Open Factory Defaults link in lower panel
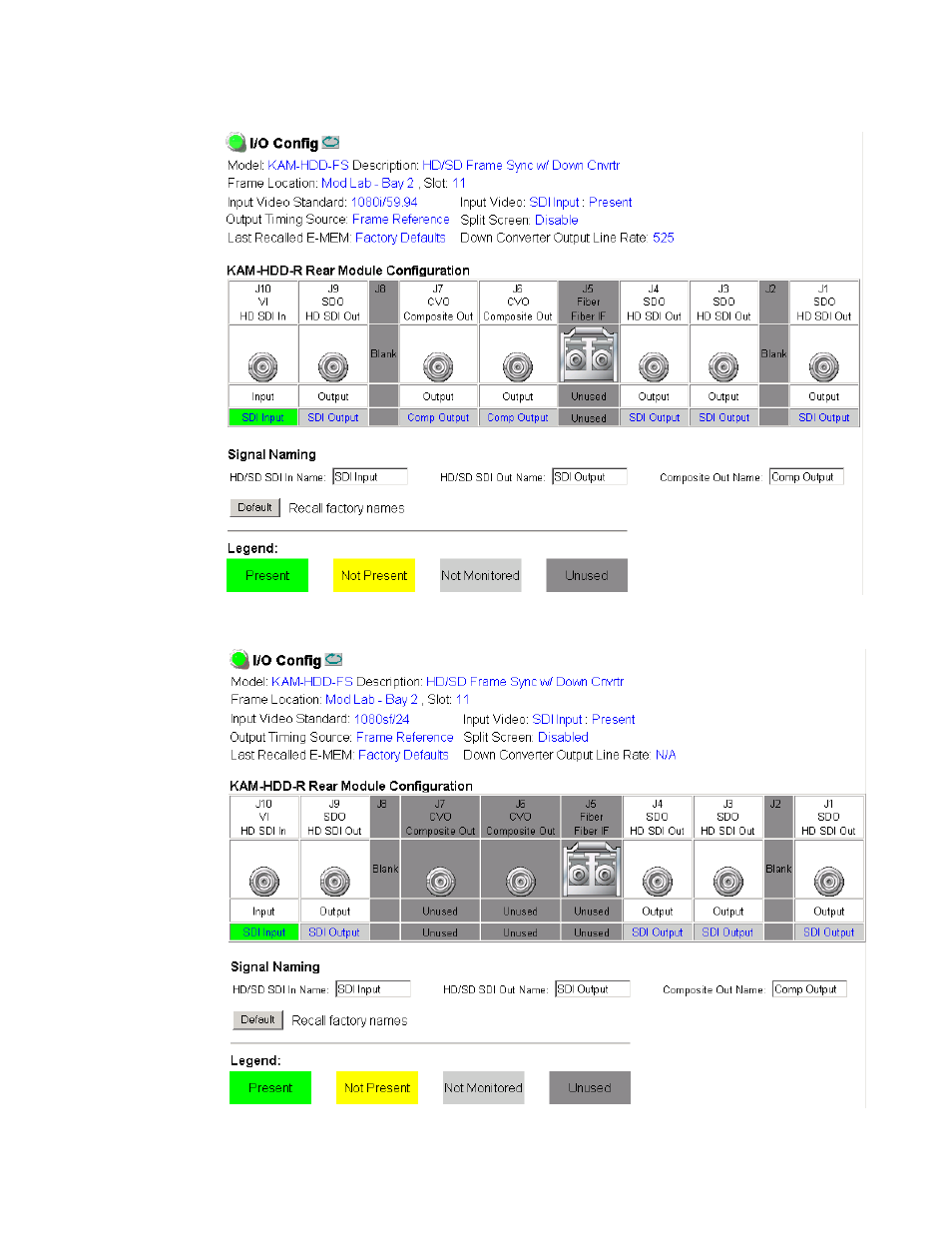 point(403,755)
